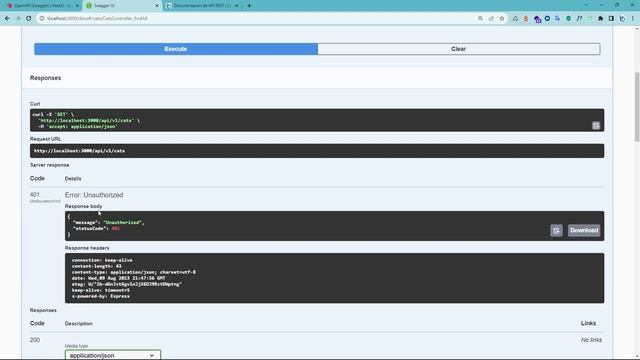Close the OpenAPI (Swagger) NestJS tab
Screen dimensions: 640x360
(x=77, y=6)
